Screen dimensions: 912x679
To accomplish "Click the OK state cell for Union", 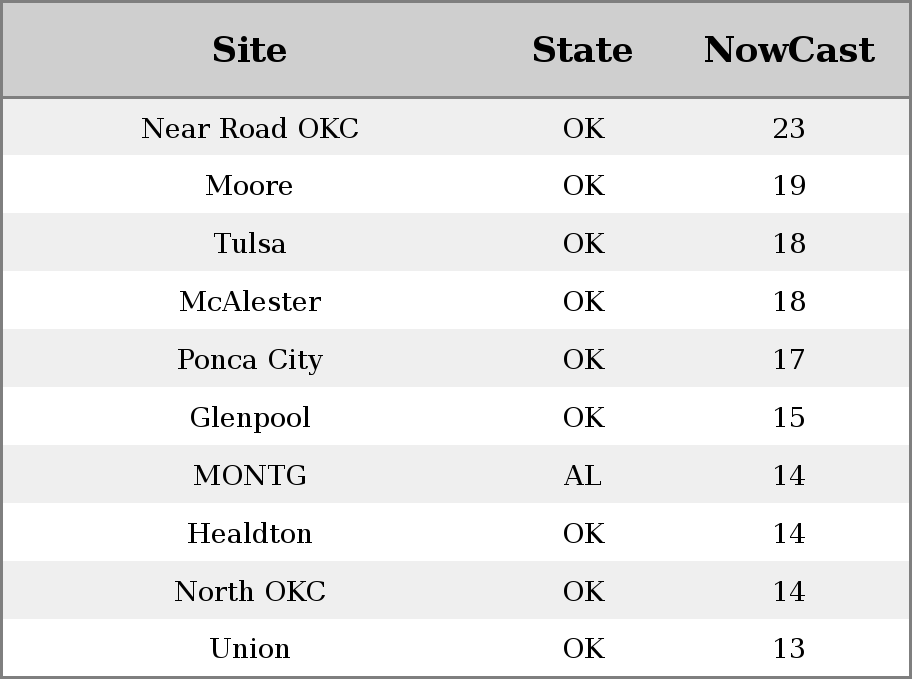I will 583,648.
